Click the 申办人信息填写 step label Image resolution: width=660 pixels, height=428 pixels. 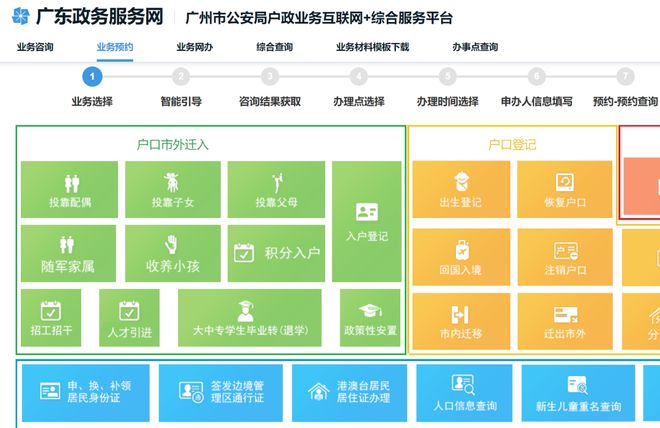click(537, 101)
